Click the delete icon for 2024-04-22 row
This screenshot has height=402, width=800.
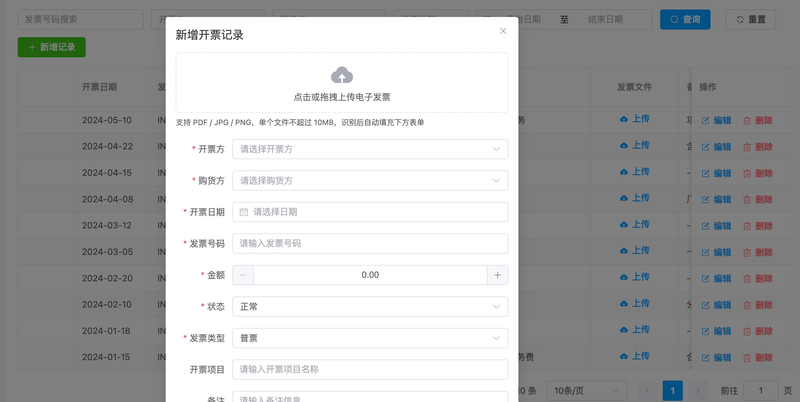(747, 147)
